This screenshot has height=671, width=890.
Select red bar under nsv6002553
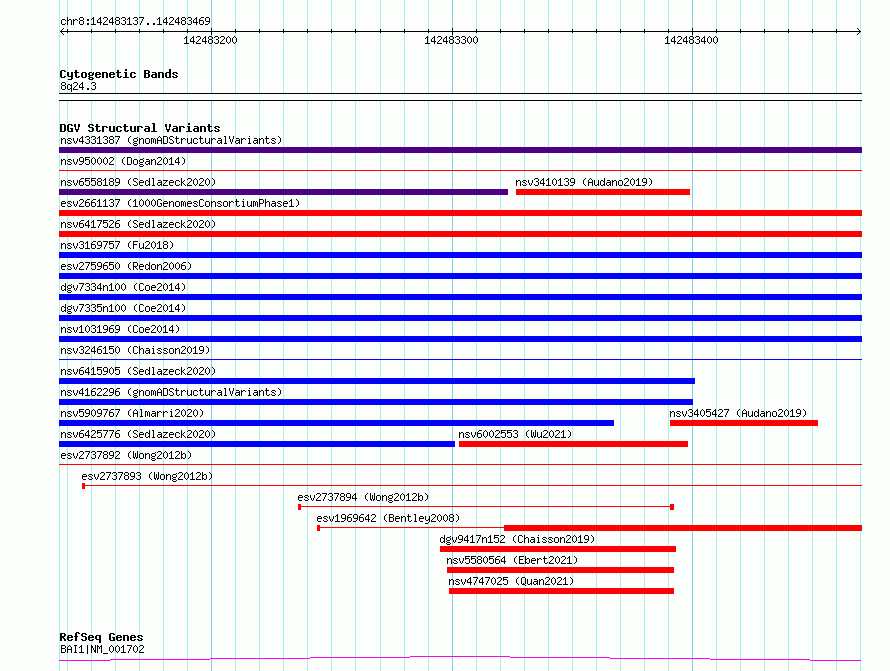tap(573, 444)
